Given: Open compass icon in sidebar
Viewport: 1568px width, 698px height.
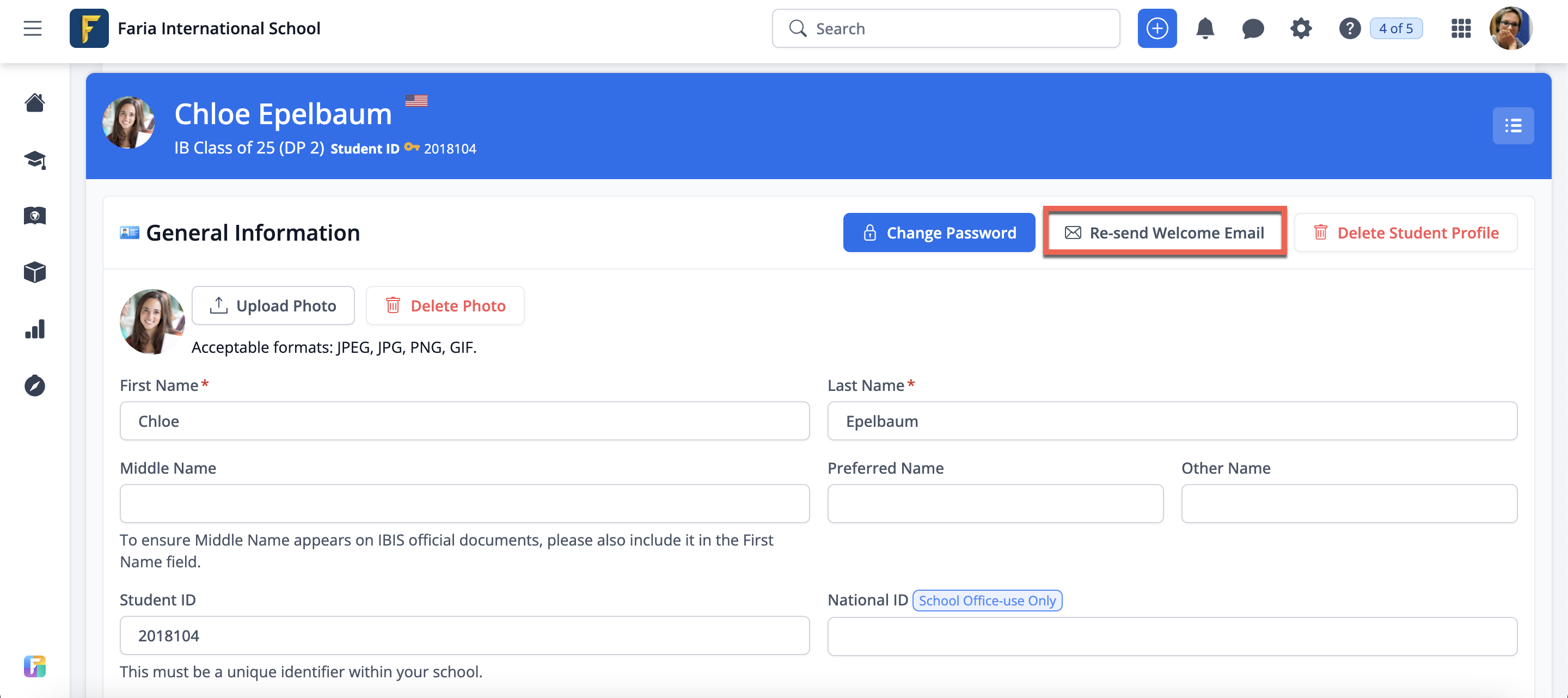Looking at the screenshot, I should (x=35, y=386).
